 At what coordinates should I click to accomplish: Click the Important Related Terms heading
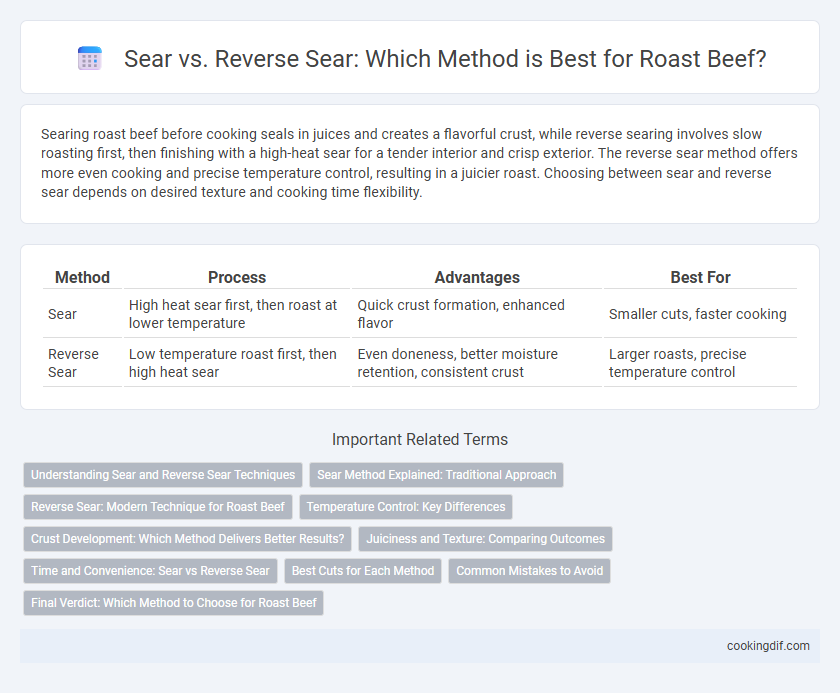coord(420,440)
